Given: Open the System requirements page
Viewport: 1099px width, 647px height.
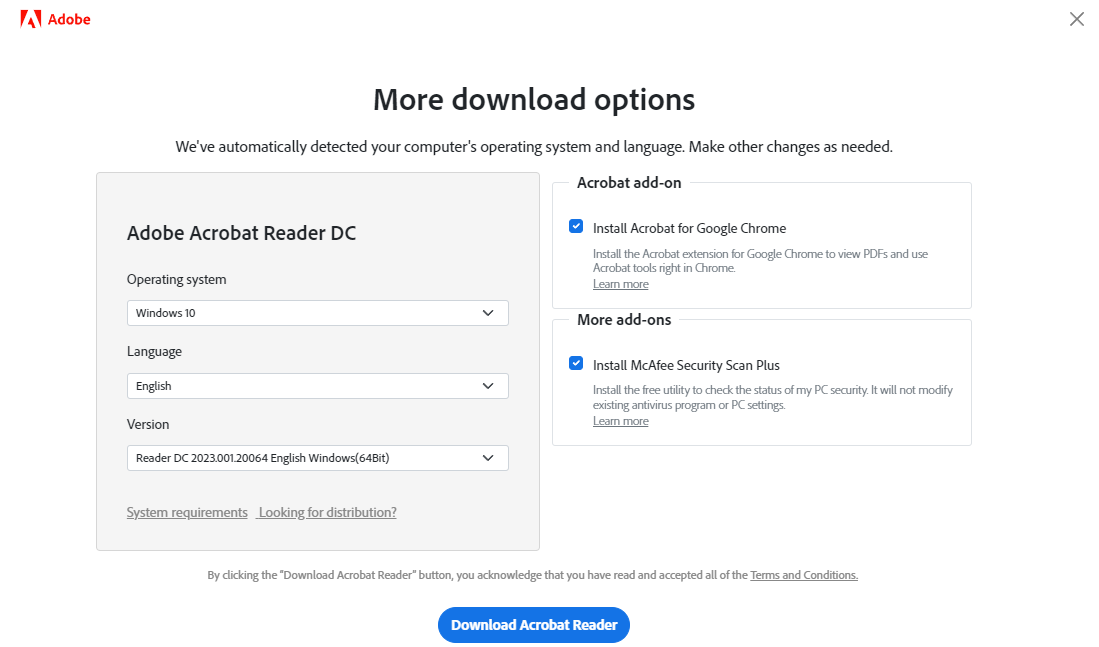Looking at the screenshot, I should pos(186,511).
